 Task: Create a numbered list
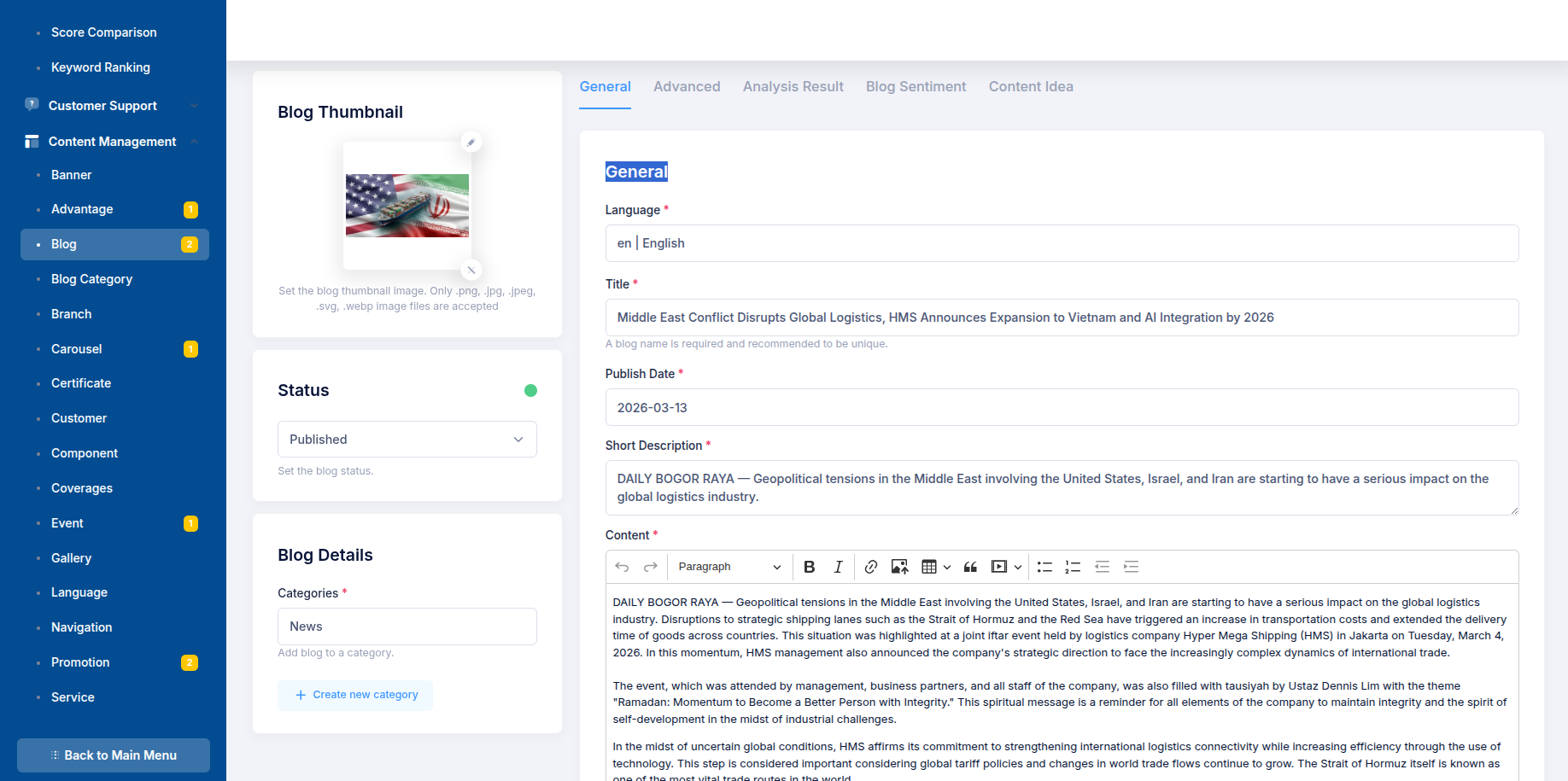(x=1073, y=567)
